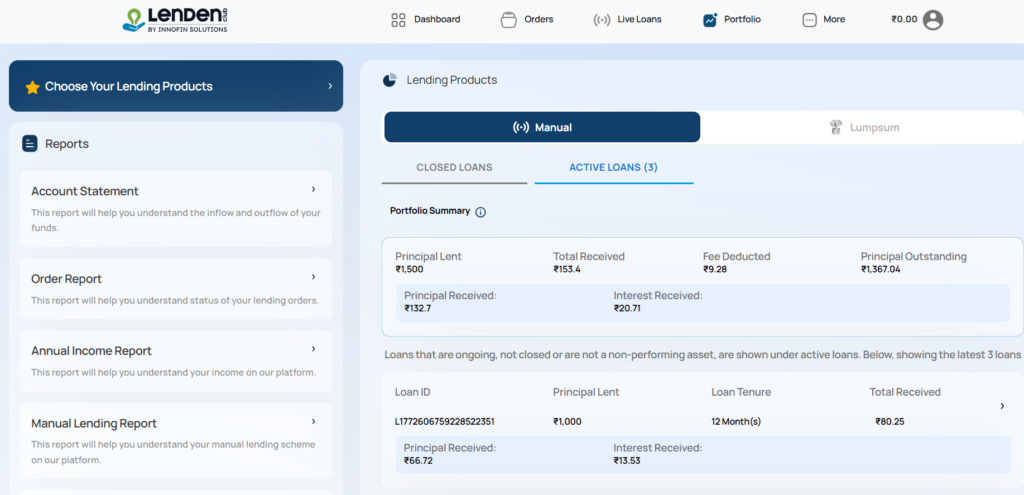Click the Lumpsum tab icon

click(835, 127)
